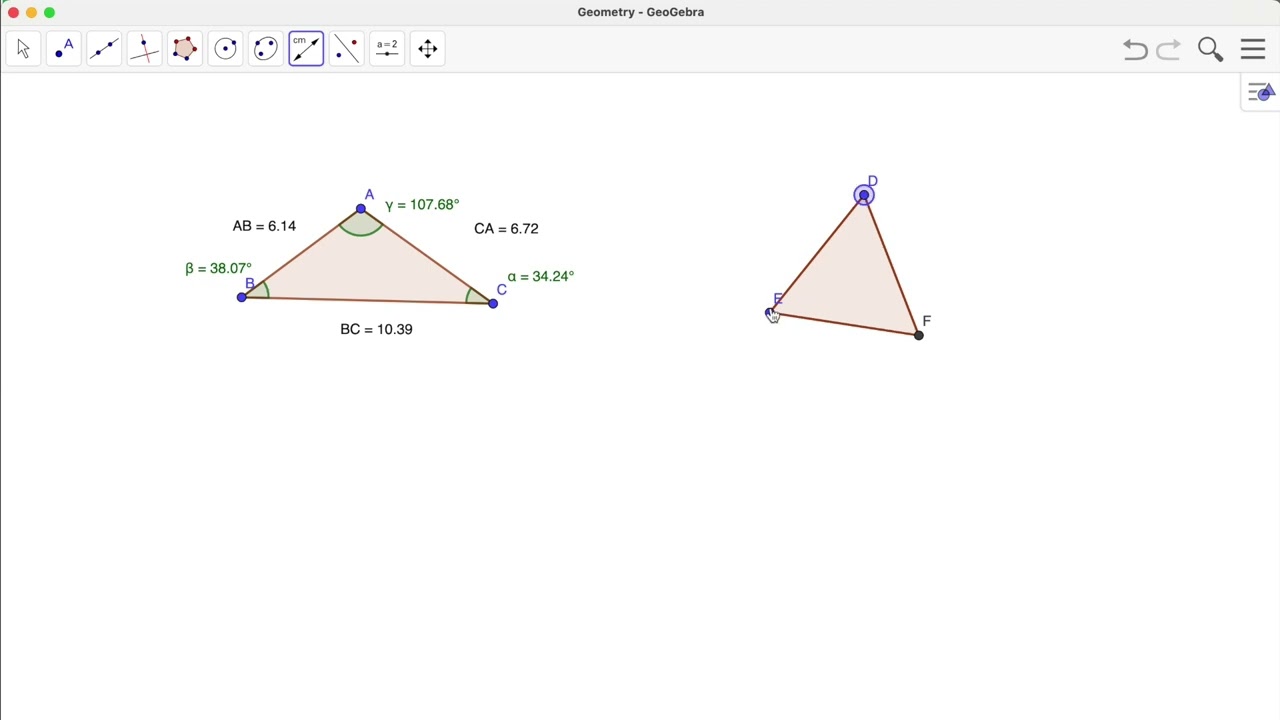Click inside triangle ABC's shaded interior

tap(365, 270)
